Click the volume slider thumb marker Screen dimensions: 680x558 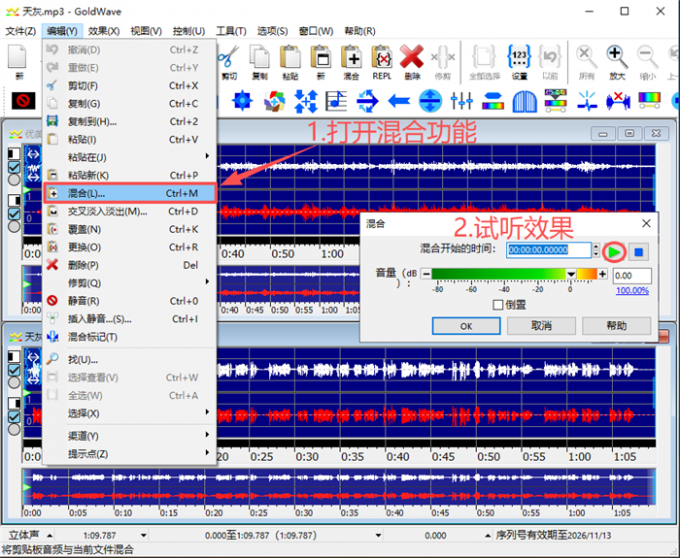point(571,274)
